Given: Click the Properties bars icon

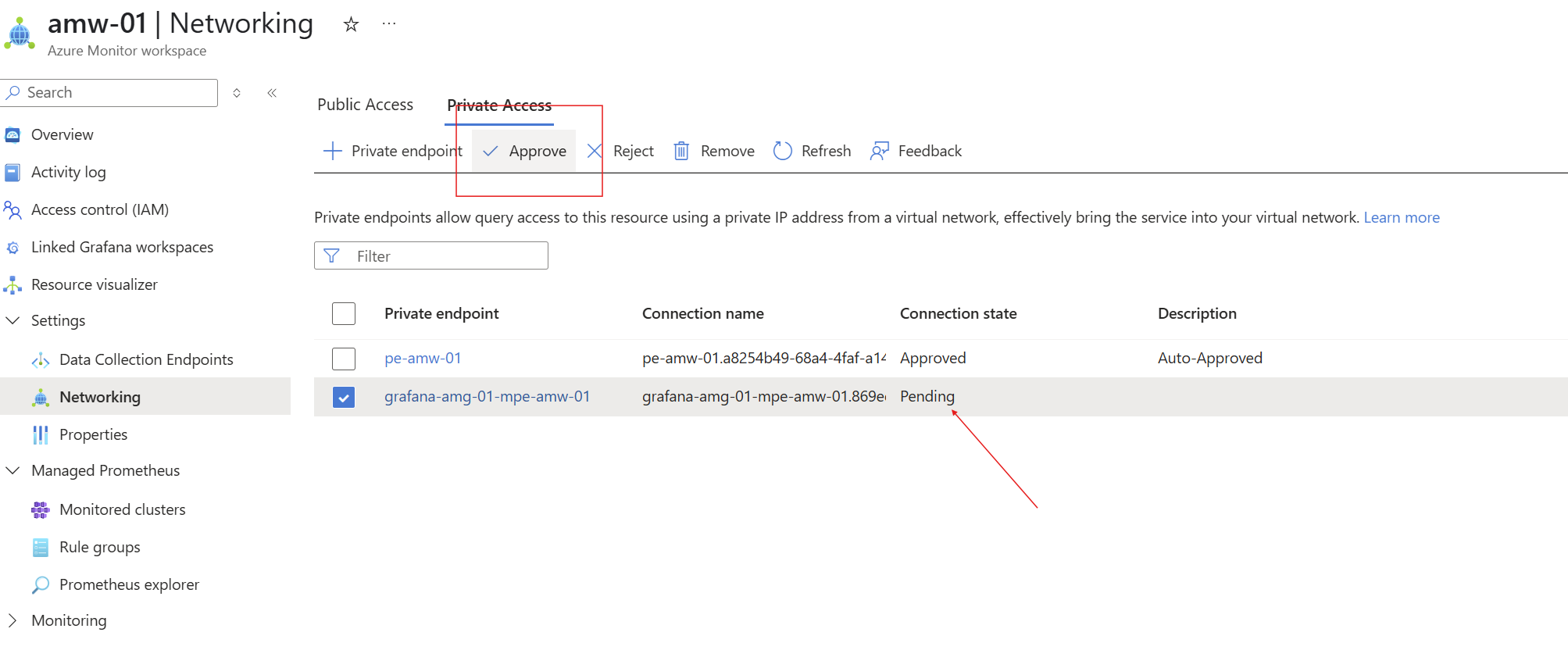Looking at the screenshot, I should (x=41, y=435).
